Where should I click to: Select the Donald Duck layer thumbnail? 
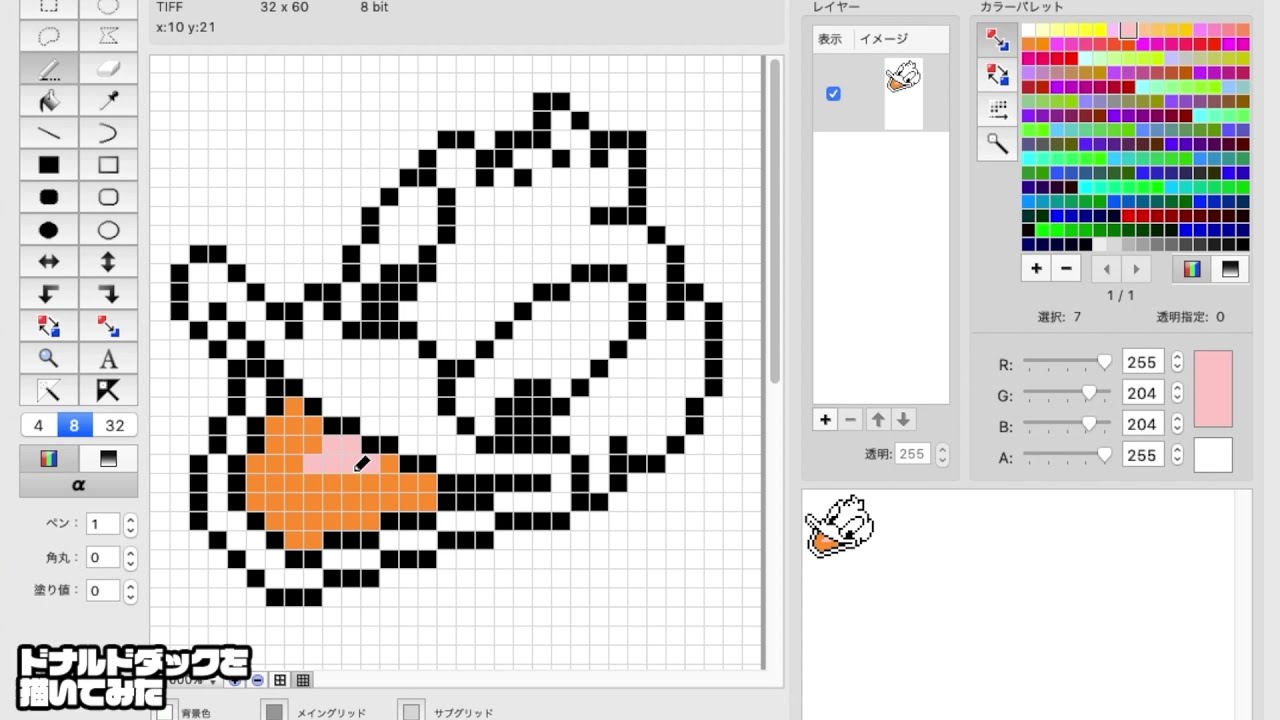(903, 93)
